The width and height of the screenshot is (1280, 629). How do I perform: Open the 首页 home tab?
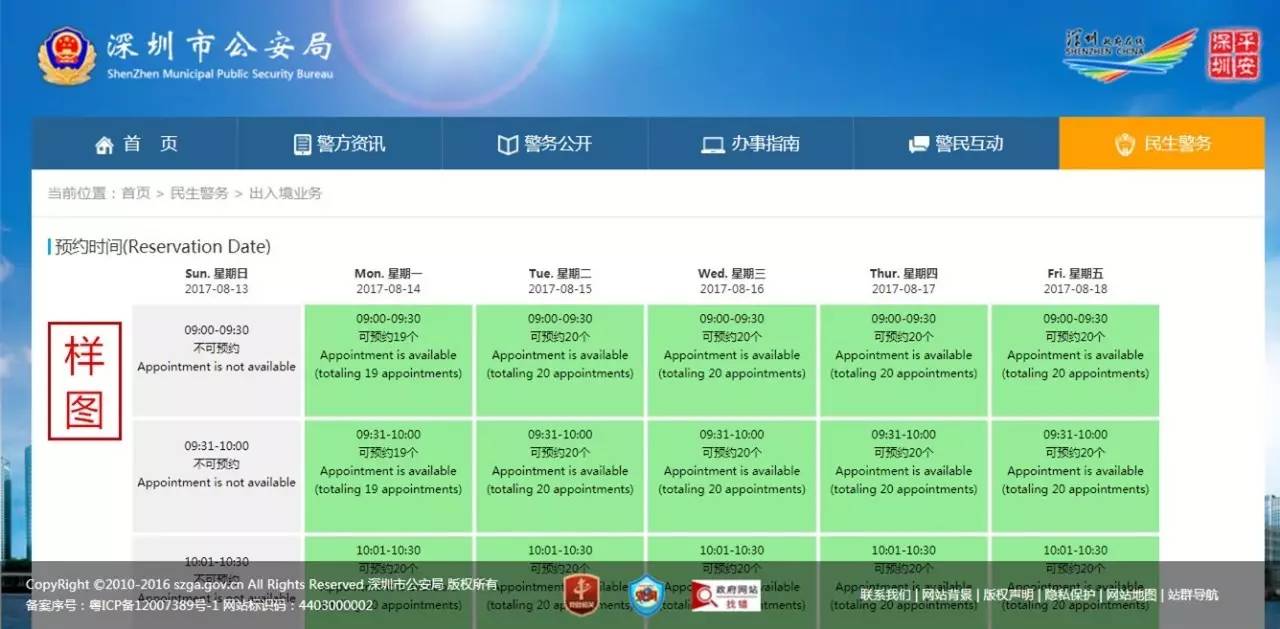135,144
